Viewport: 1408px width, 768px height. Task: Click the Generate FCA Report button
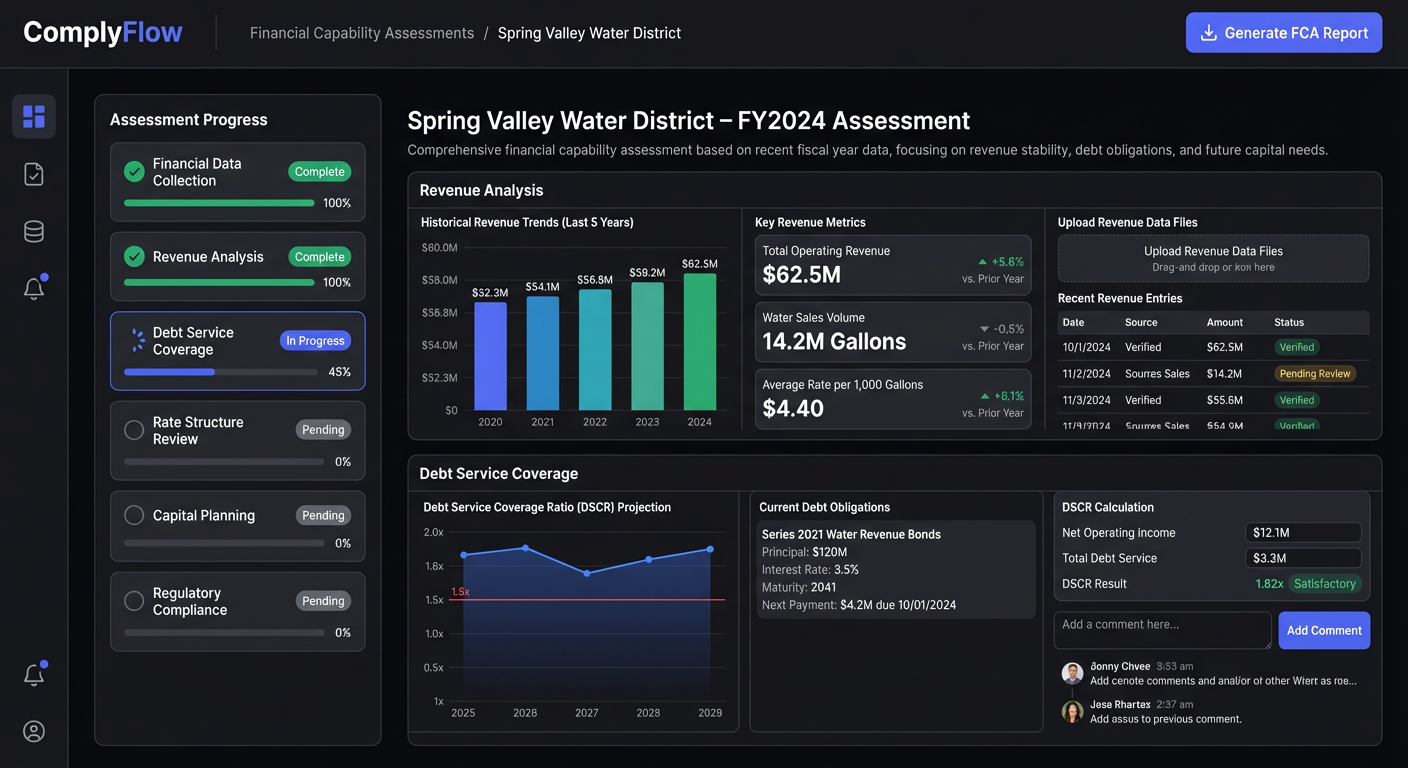(1283, 32)
